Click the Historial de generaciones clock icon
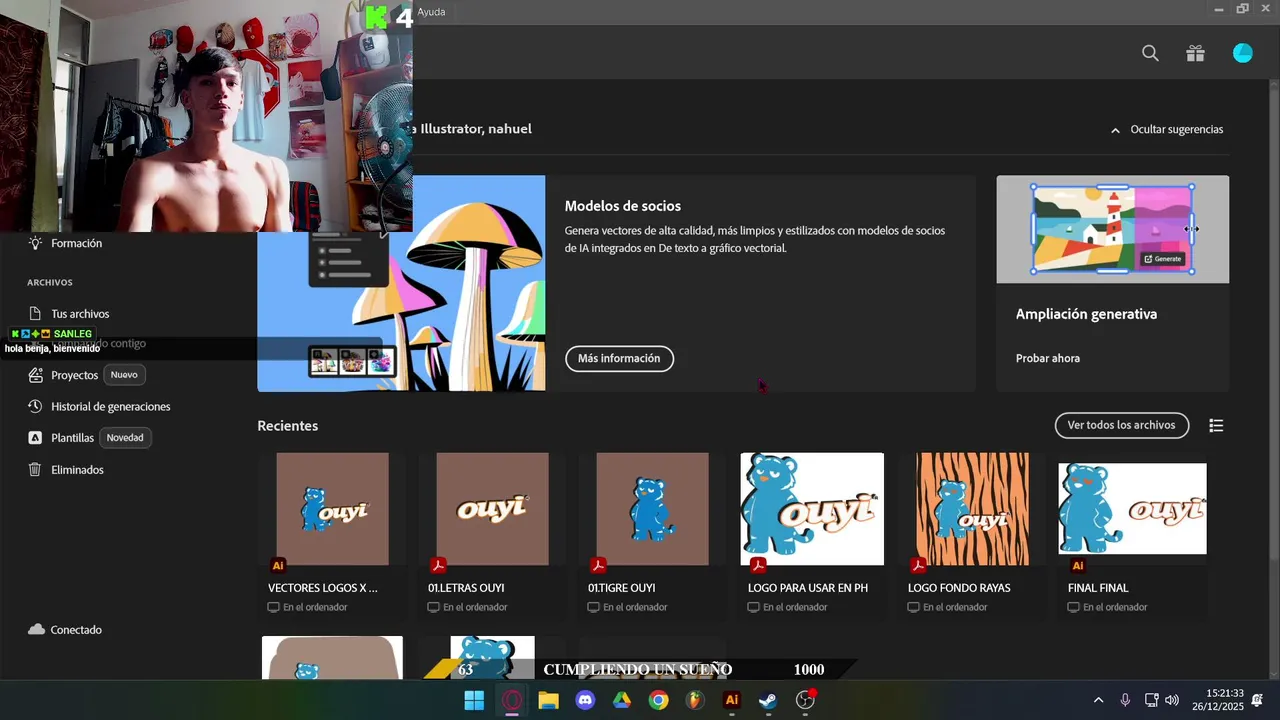This screenshot has width=1280, height=720. pyautogui.click(x=35, y=407)
